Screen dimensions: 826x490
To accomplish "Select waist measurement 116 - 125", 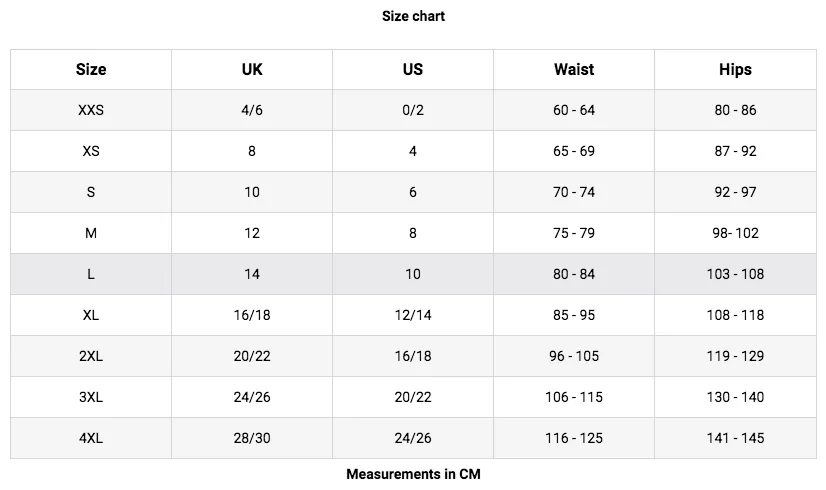I will tap(574, 438).
